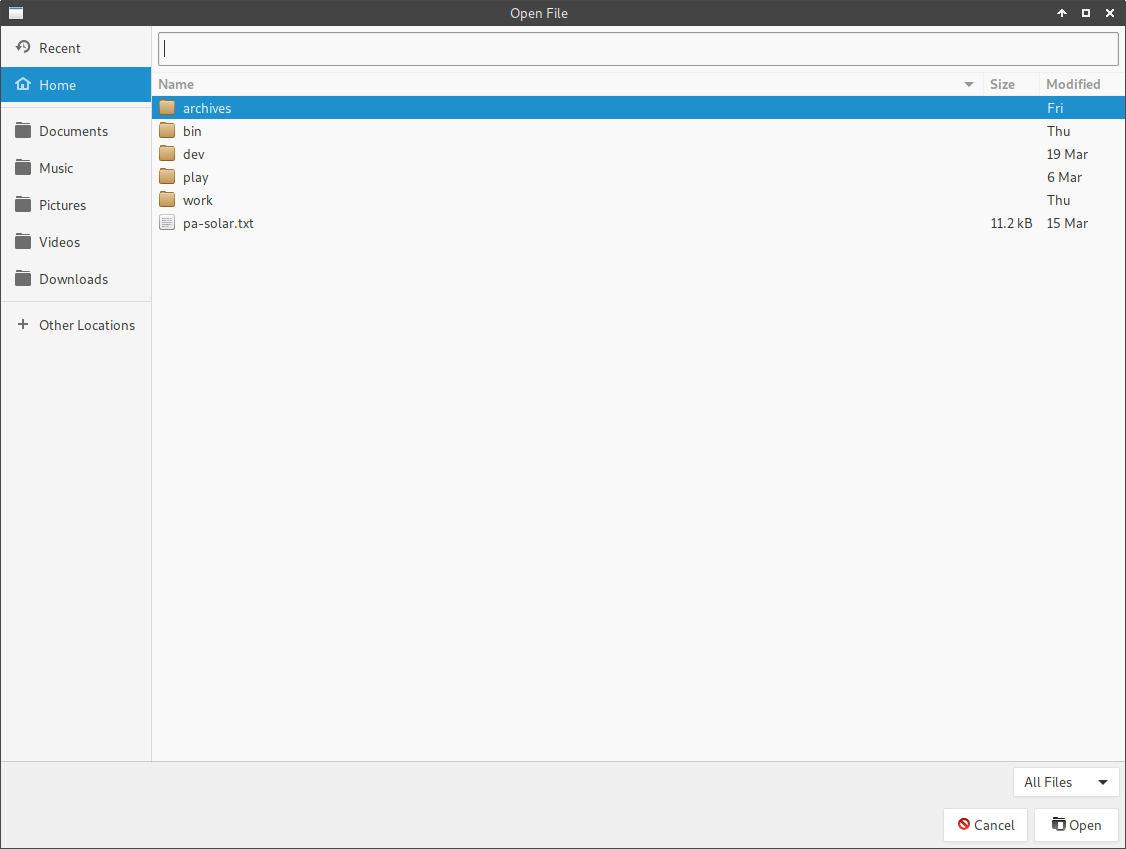This screenshot has width=1126, height=849.
Task: Select the work folder entry
Action: pos(197,200)
